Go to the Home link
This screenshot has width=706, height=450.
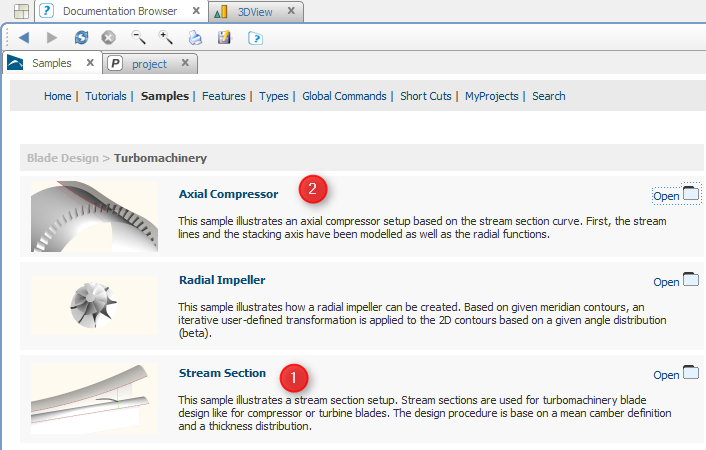click(x=58, y=96)
